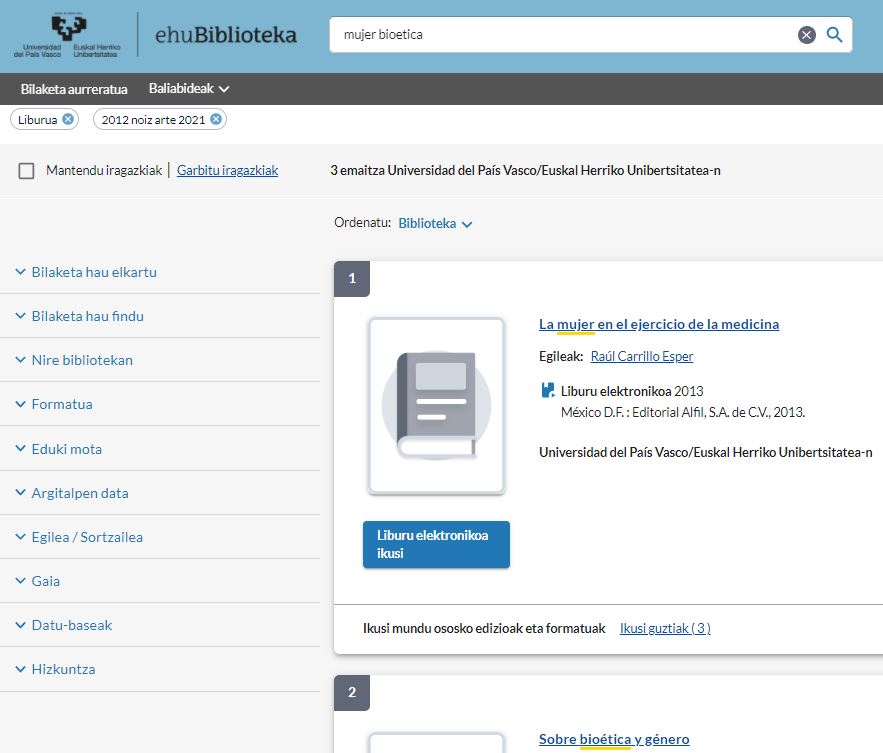Viewport: 883px width, 753px height.
Task: Toggle the Mantendu iragazkiak checkbox
Action: 27,171
